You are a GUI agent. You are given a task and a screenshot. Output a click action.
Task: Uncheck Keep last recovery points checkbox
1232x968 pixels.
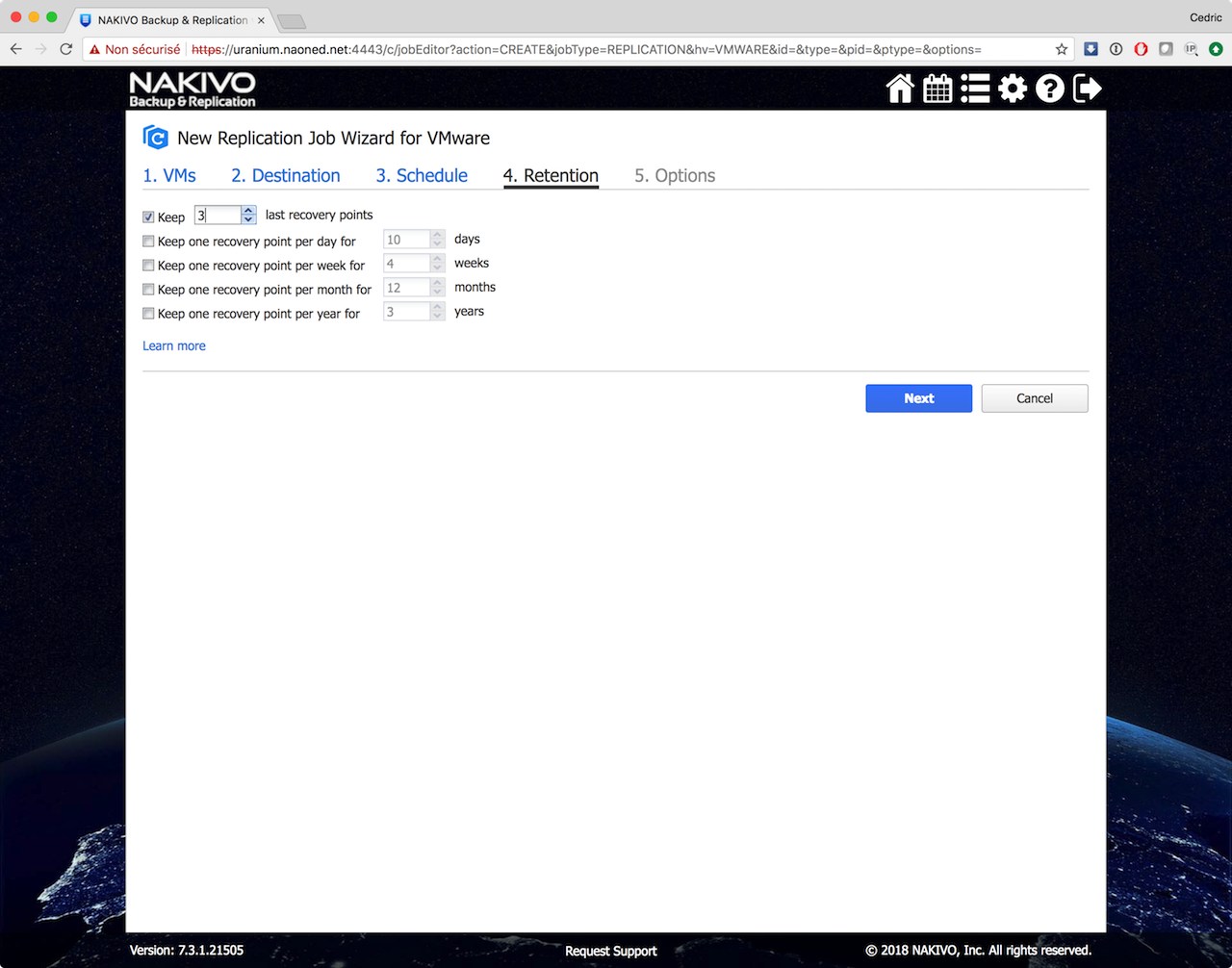pos(148,217)
